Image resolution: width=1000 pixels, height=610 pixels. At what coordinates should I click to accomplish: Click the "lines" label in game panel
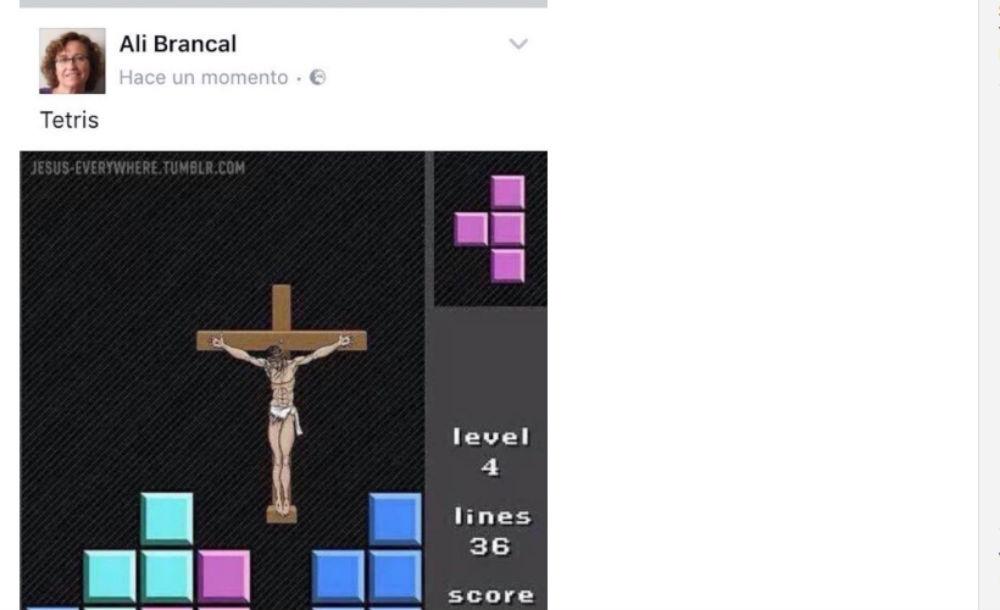[x=492, y=516]
